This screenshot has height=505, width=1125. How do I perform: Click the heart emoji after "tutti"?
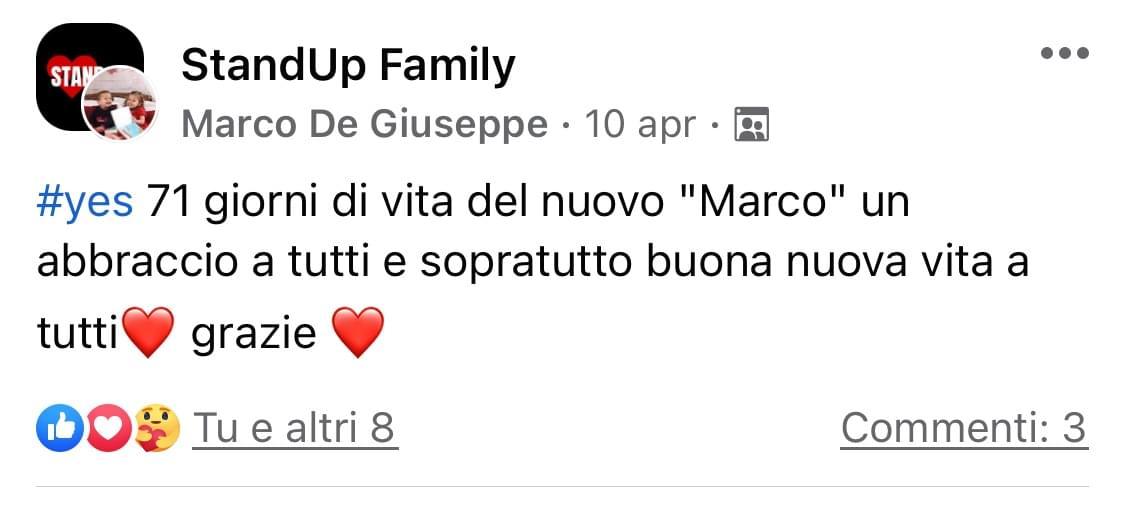(147, 333)
